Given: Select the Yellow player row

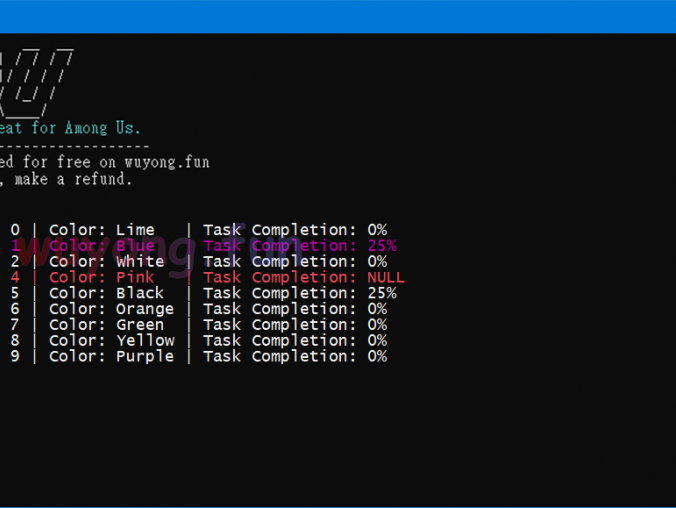Looking at the screenshot, I should (x=198, y=341).
